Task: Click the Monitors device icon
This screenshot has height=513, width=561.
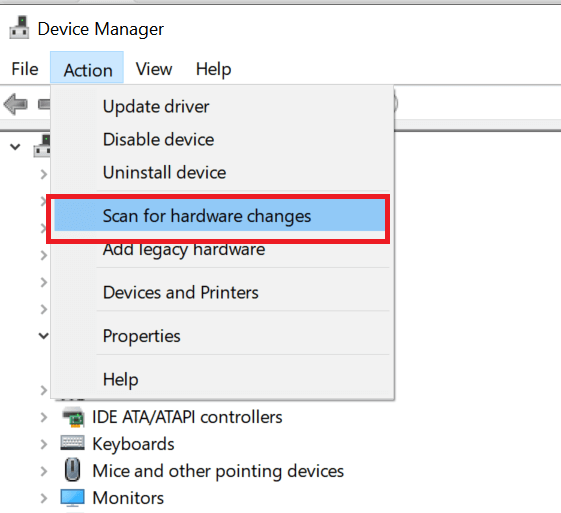Action: [x=73, y=498]
